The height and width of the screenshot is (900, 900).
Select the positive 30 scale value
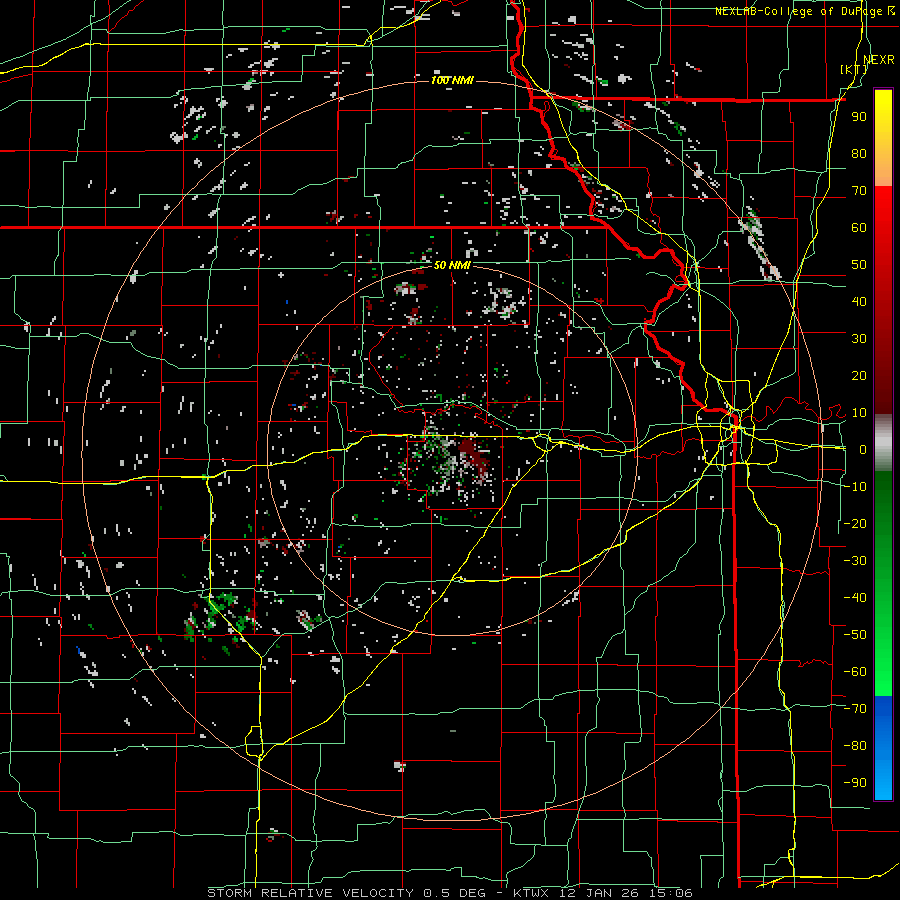click(x=859, y=339)
